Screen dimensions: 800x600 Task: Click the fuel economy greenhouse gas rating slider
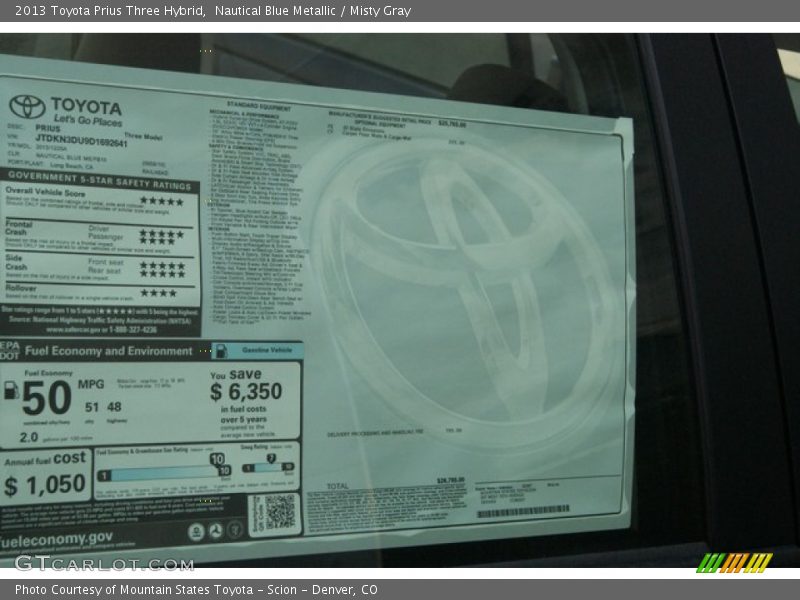[164, 470]
